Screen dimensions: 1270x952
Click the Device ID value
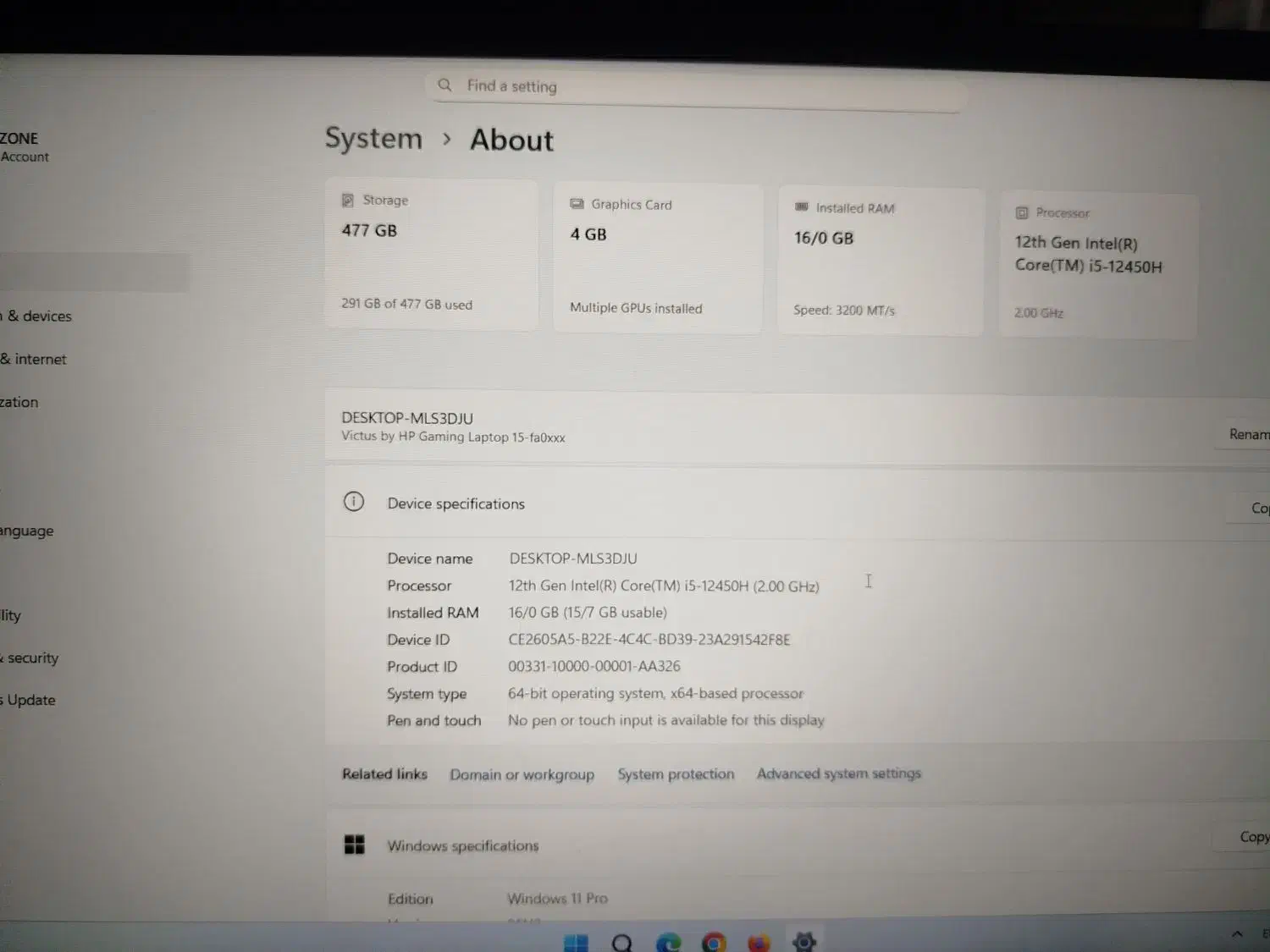pyautogui.click(x=649, y=639)
